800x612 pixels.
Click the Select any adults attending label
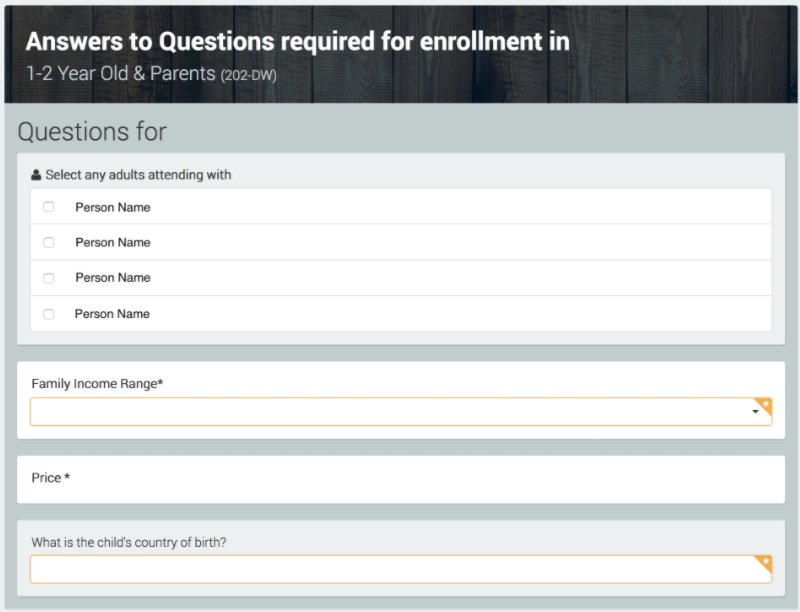click(x=138, y=175)
